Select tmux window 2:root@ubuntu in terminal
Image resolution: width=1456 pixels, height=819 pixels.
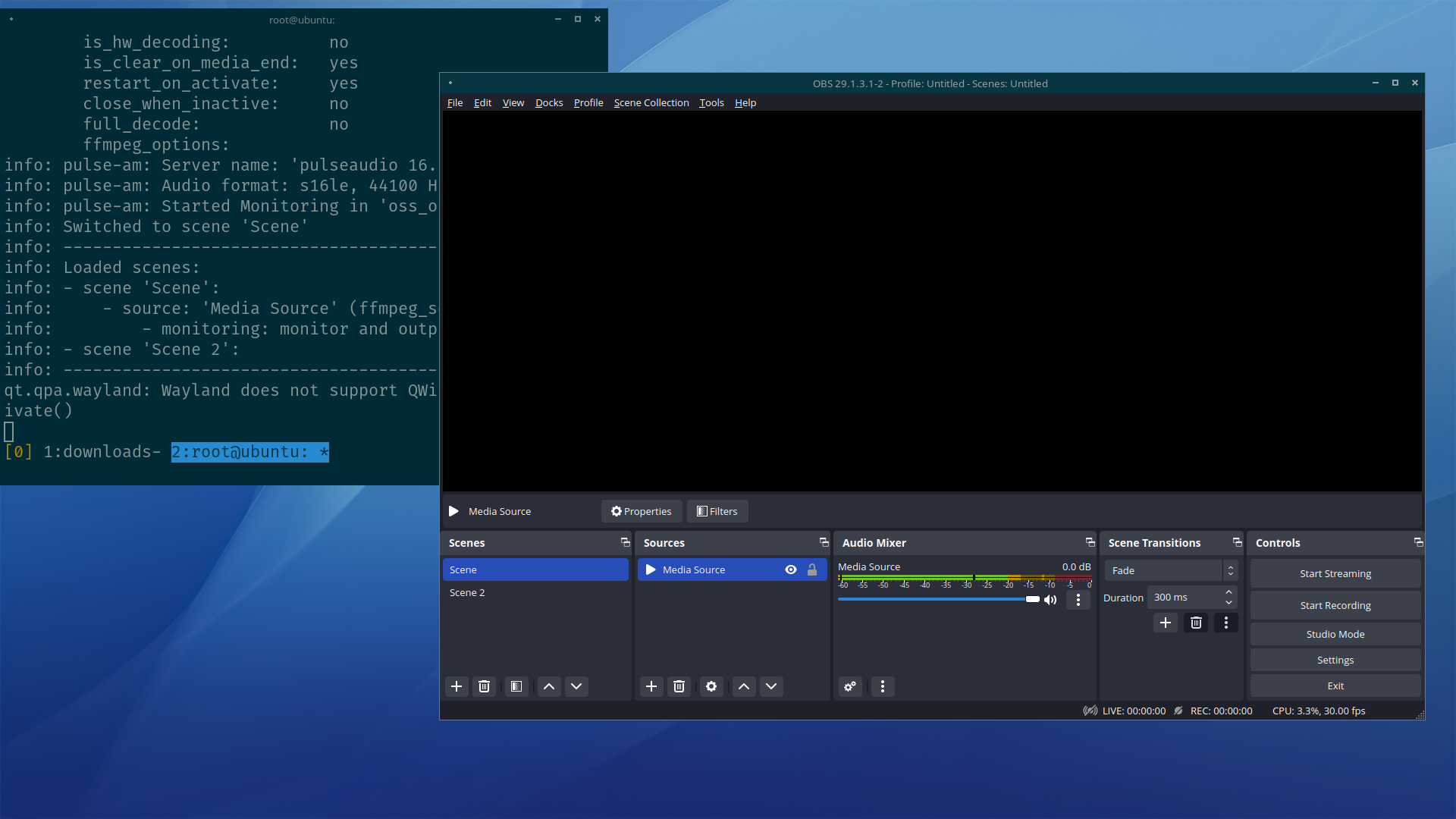pyautogui.click(x=250, y=452)
